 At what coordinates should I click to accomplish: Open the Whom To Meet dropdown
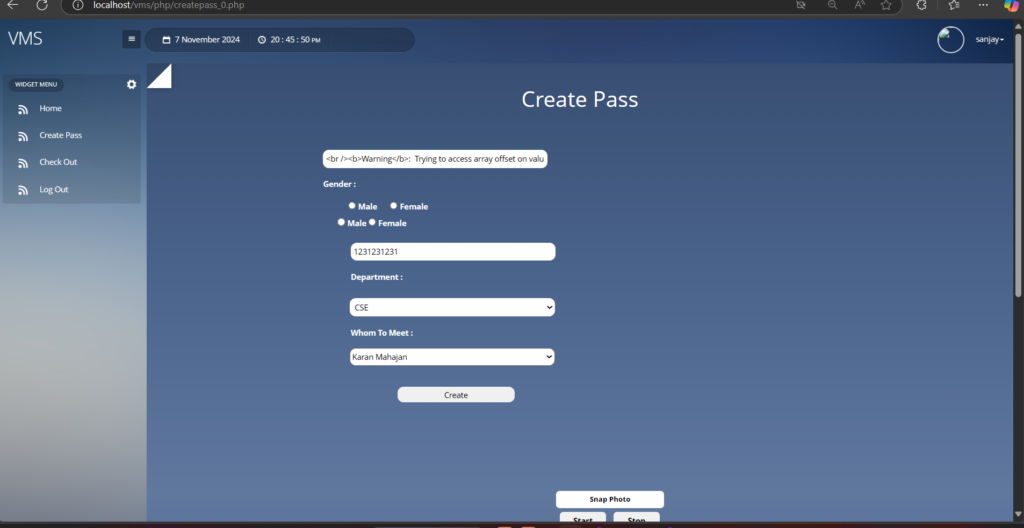tap(452, 357)
